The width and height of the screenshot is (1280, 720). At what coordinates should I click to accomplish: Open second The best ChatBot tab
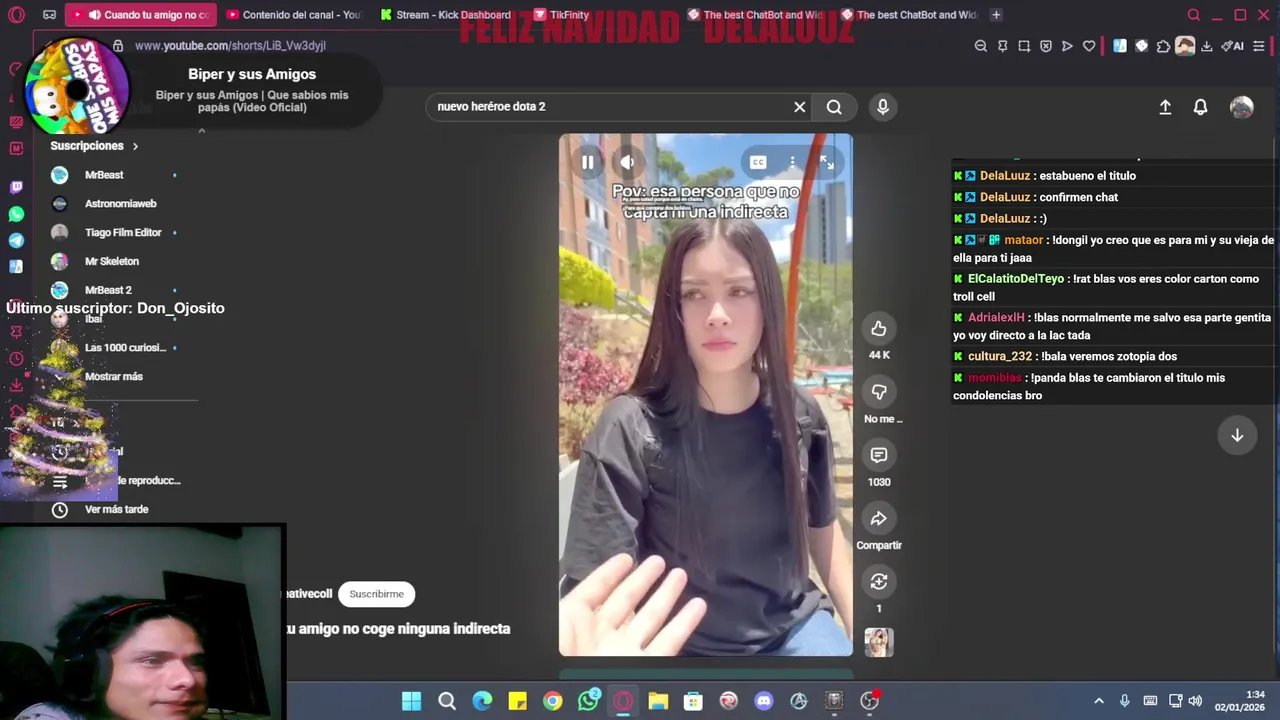[908, 15]
